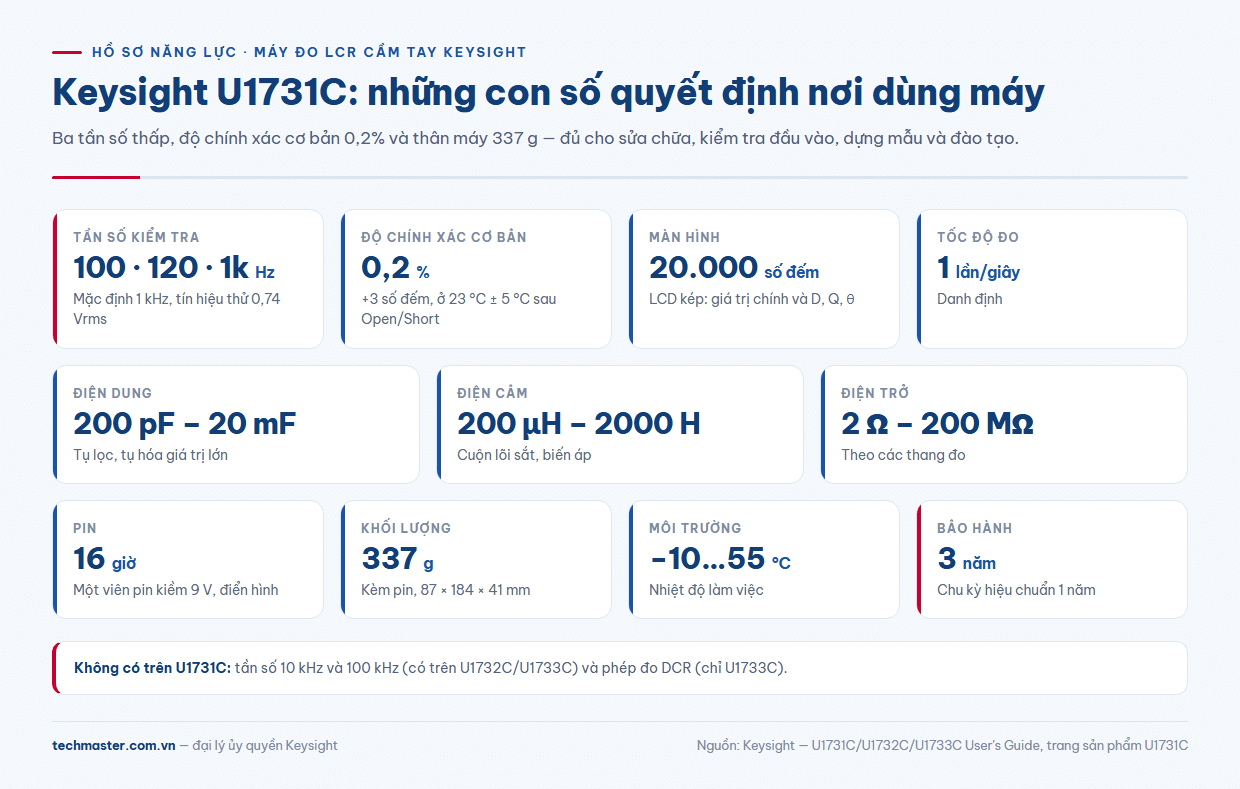This screenshot has width=1240, height=789.
Task: Select the 'PIN' card label
Action: point(85,528)
